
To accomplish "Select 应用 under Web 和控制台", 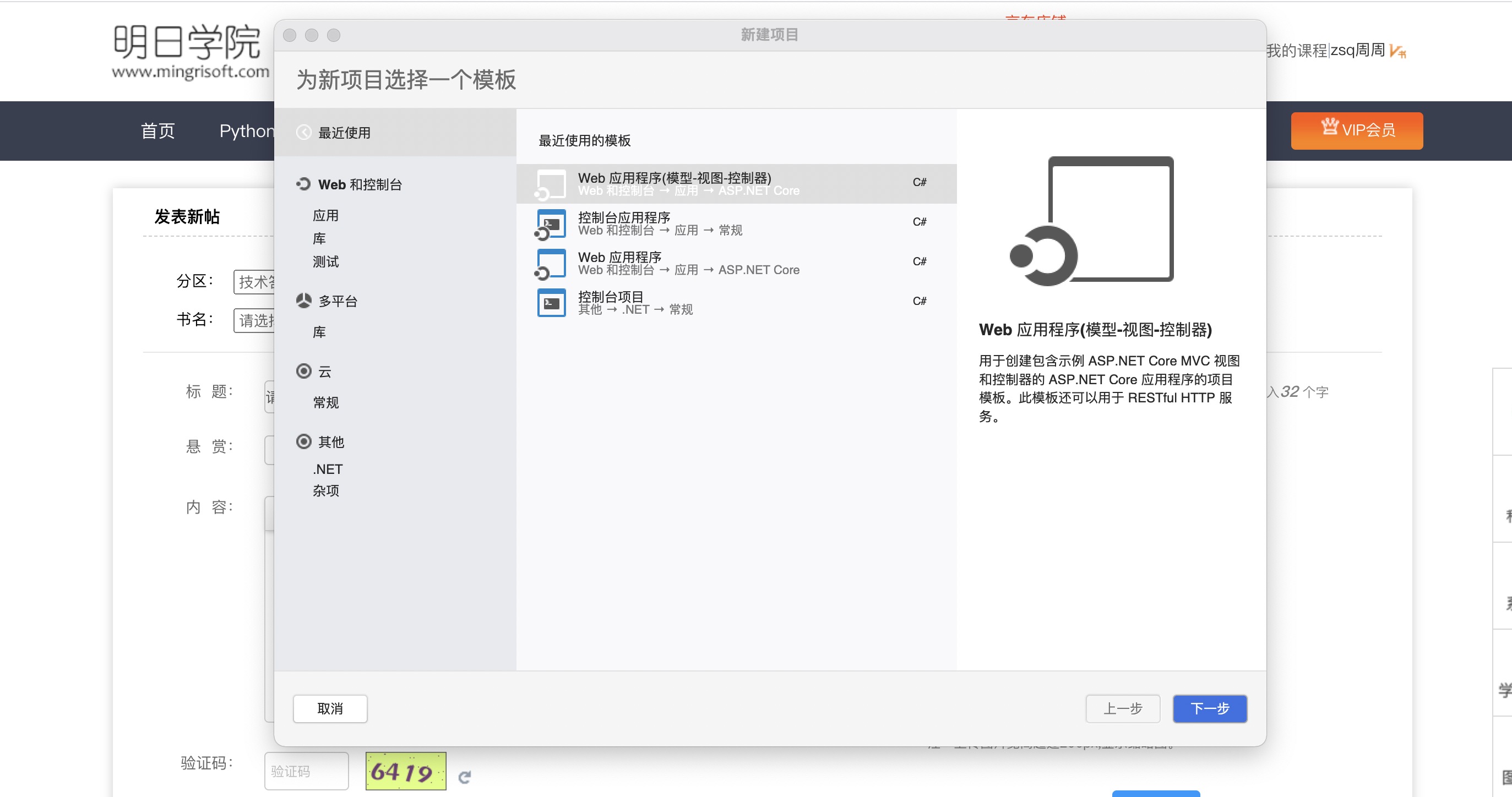I will pyautogui.click(x=326, y=215).
